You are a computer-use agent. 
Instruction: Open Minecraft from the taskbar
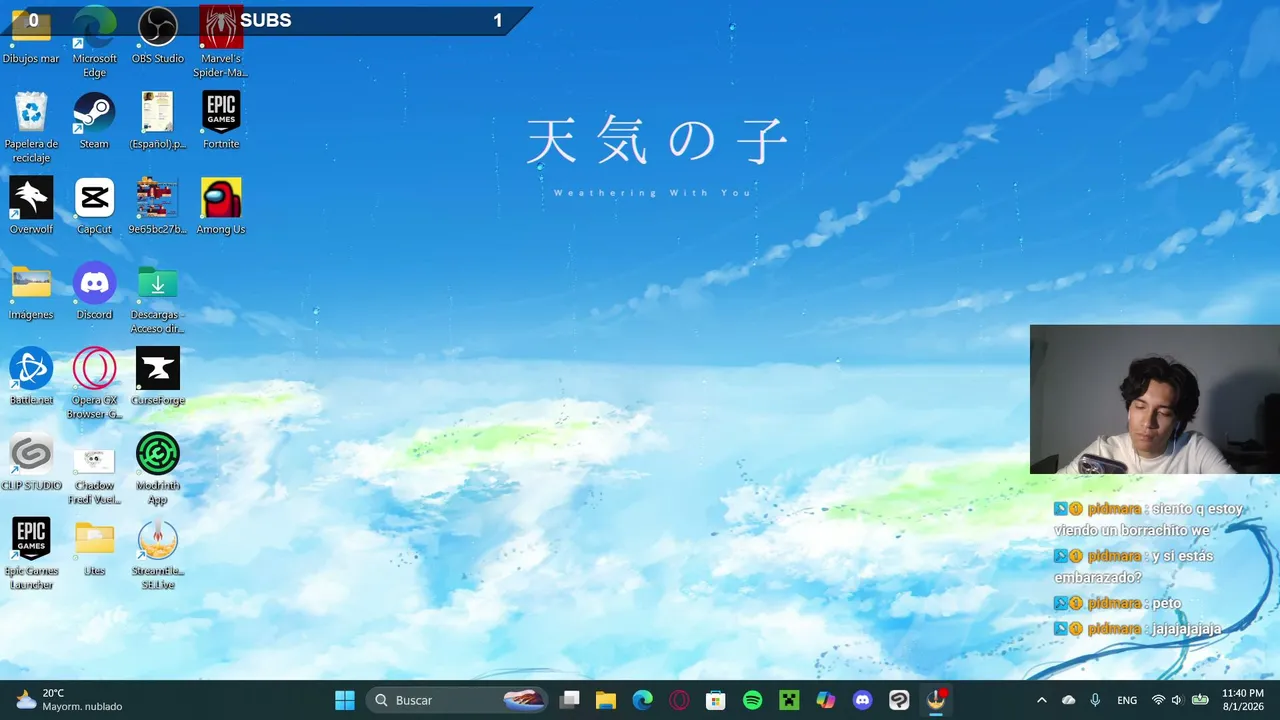point(789,700)
